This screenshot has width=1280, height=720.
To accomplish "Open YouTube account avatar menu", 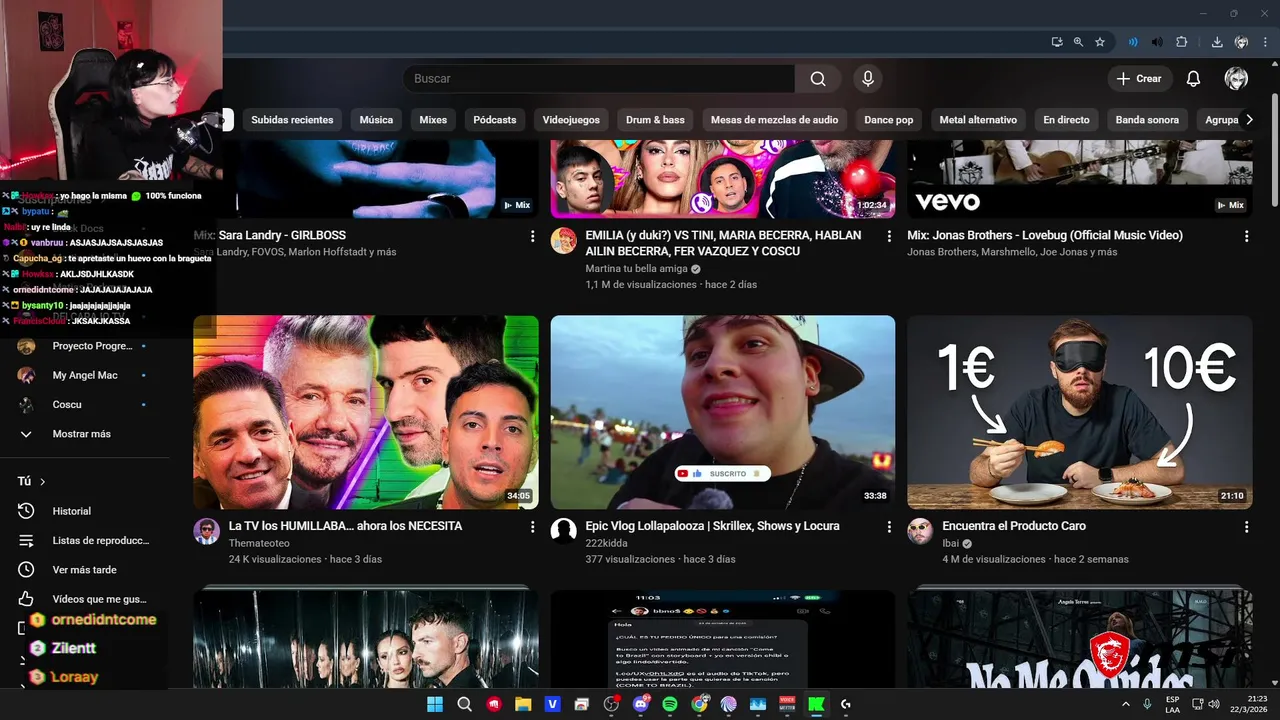I will click(x=1236, y=79).
